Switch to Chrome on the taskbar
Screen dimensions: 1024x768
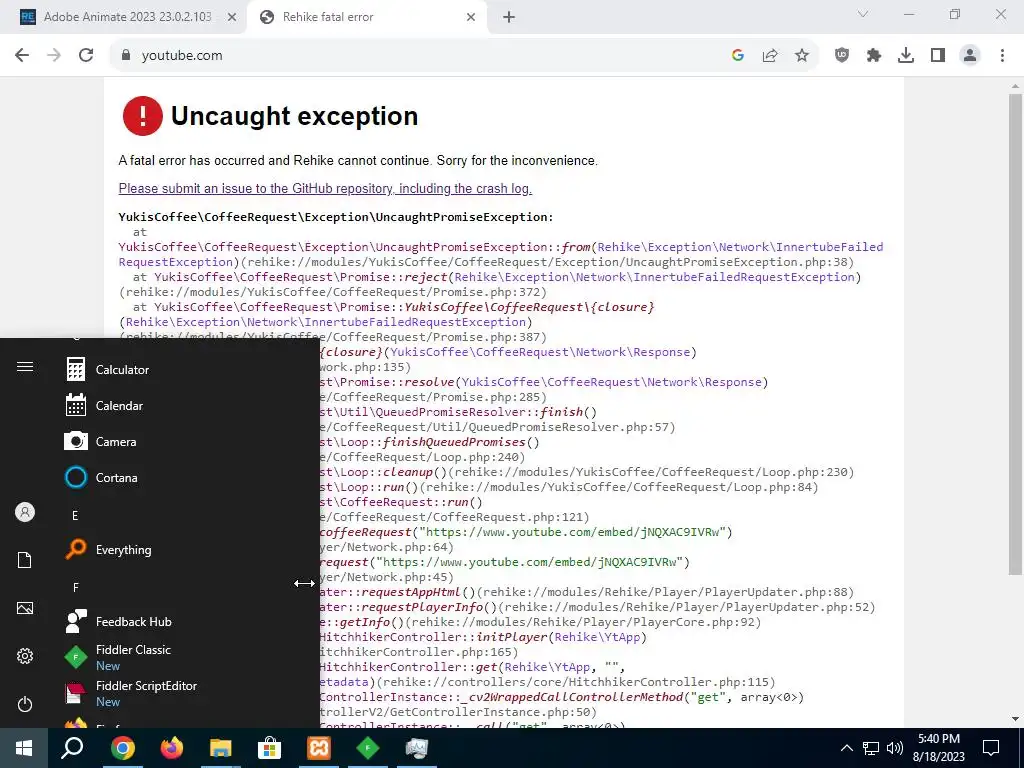(x=123, y=748)
